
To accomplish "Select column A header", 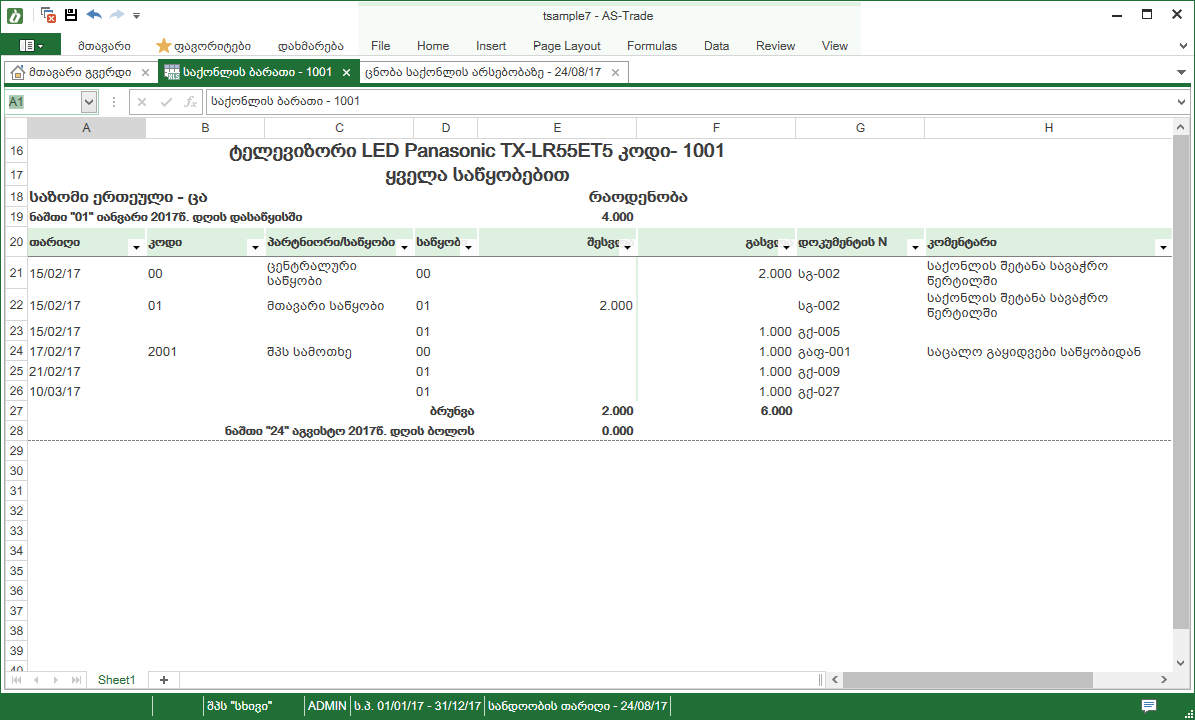I will point(86,128).
